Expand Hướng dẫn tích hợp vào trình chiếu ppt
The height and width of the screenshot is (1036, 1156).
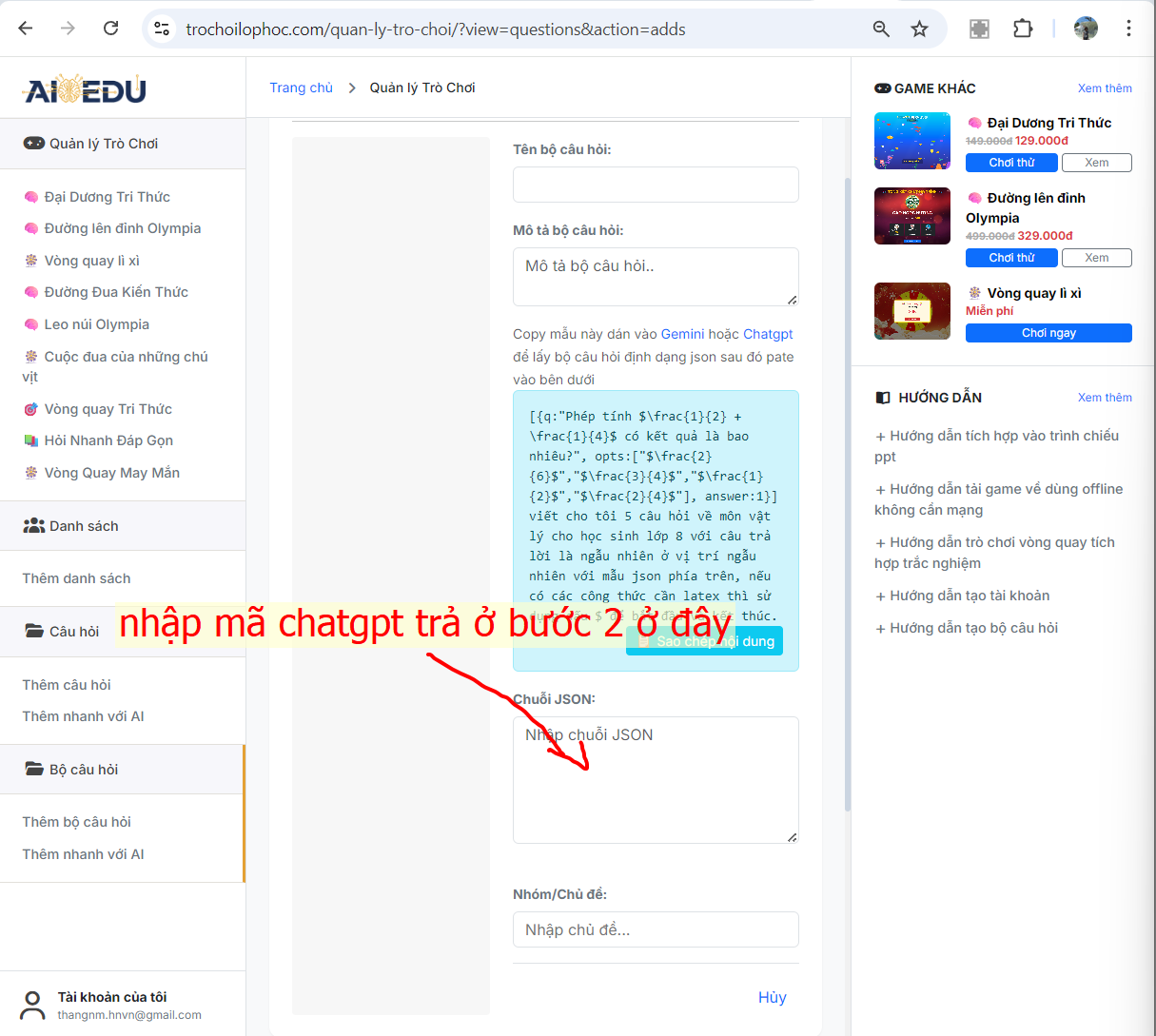coord(999,445)
